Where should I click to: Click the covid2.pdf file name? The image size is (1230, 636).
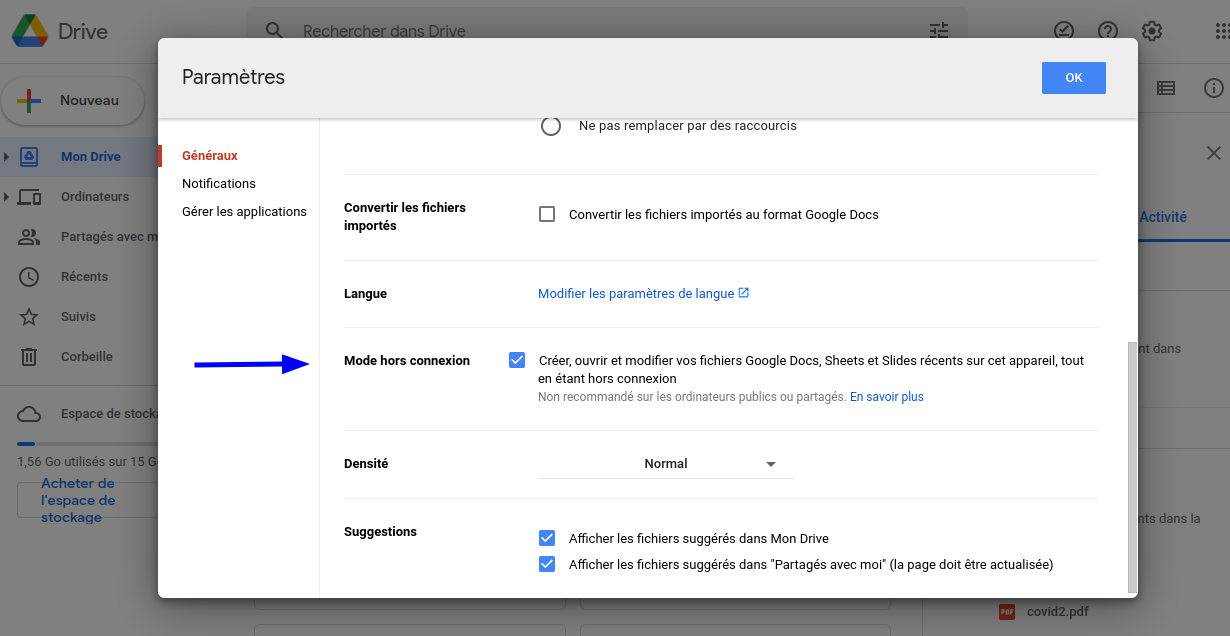[1058, 612]
